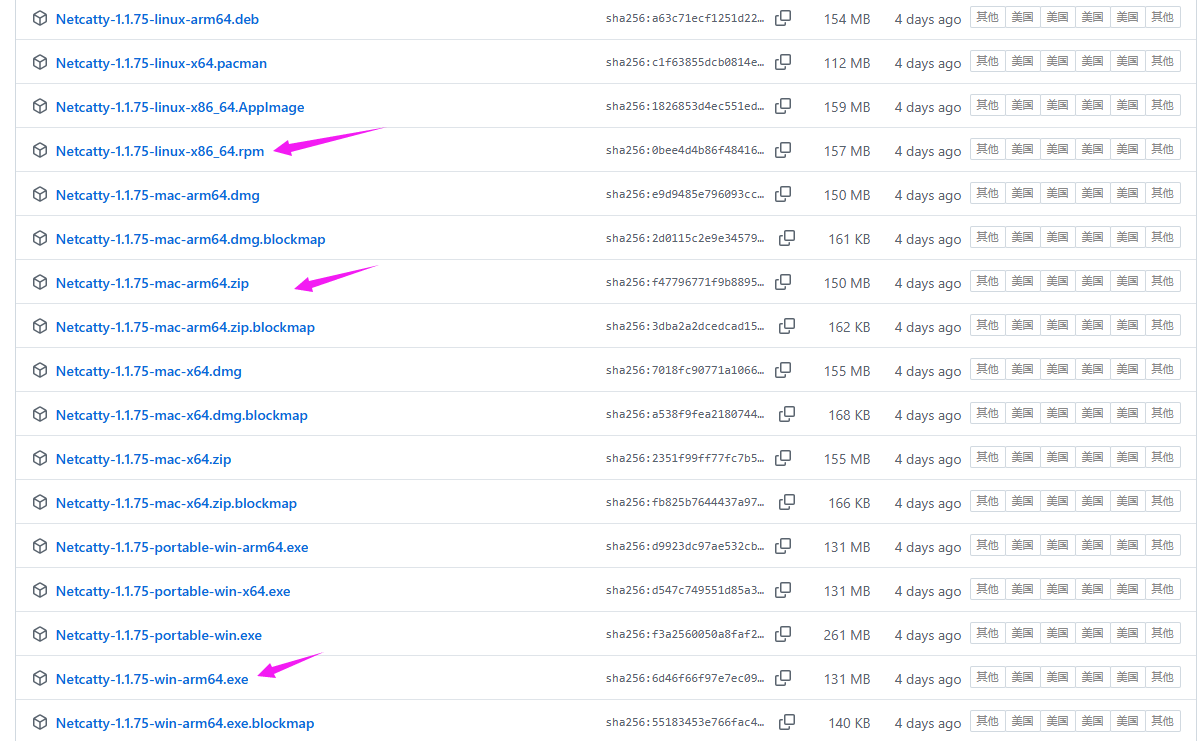Open Netcatty-1.1.75-mac-arm64.zip.blockmap link
1198x741 pixels.
pyautogui.click(x=185, y=327)
